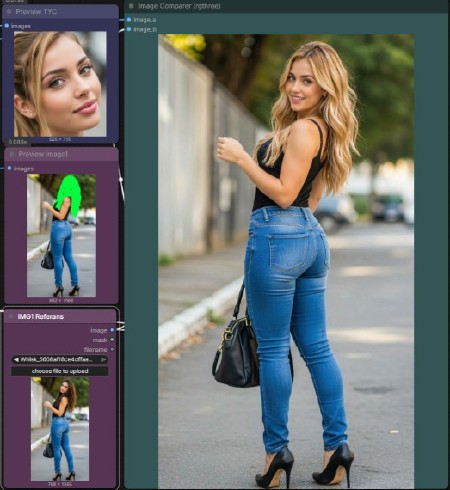Open the green-masked thumbnail in Preview image1

61,235
